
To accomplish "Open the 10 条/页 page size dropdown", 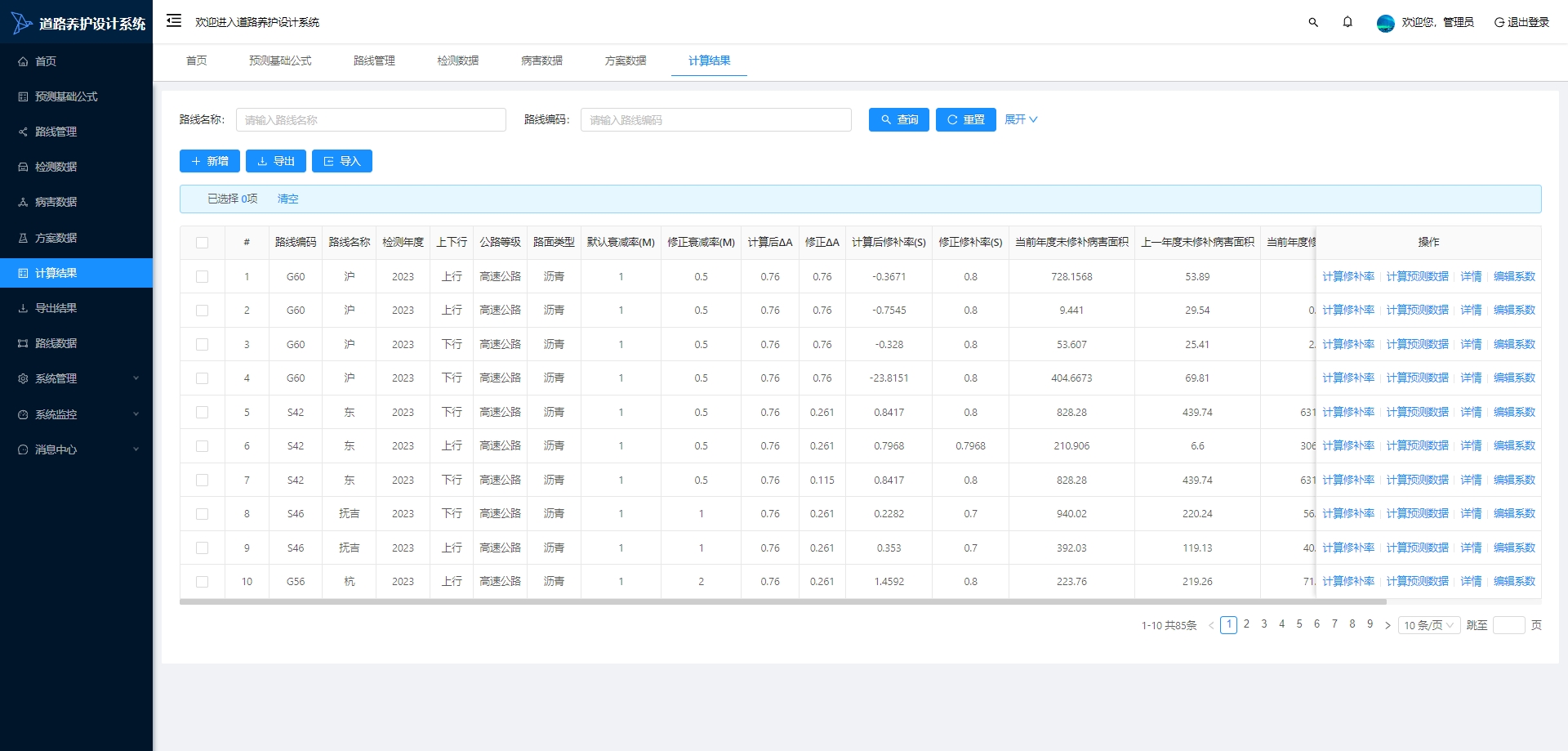I will [x=1429, y=625].
